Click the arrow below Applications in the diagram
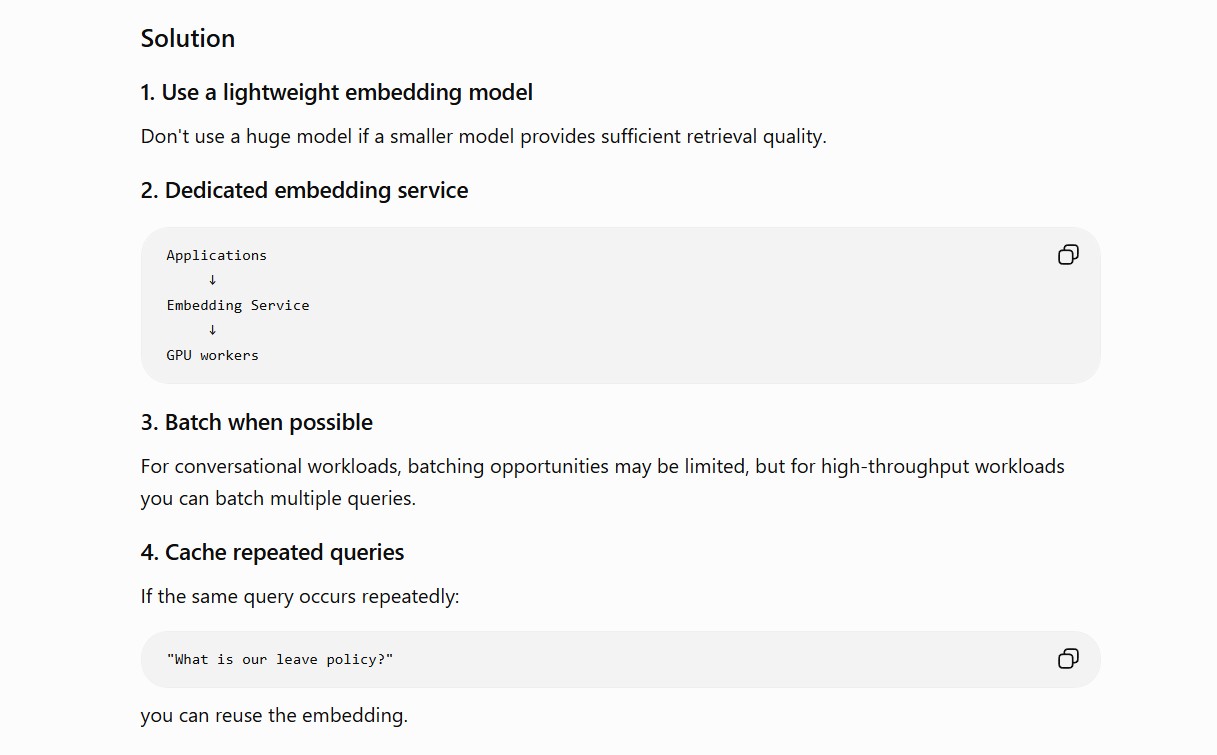Screen dimensions: 1217x755 [212, 280]
